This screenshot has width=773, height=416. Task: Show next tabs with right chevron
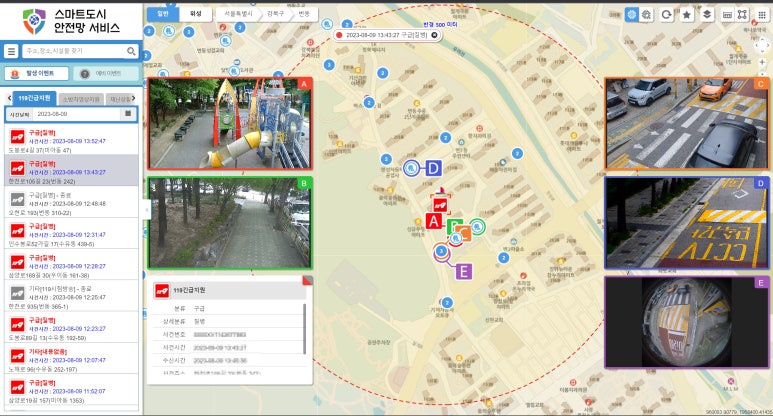click(133, 99)
